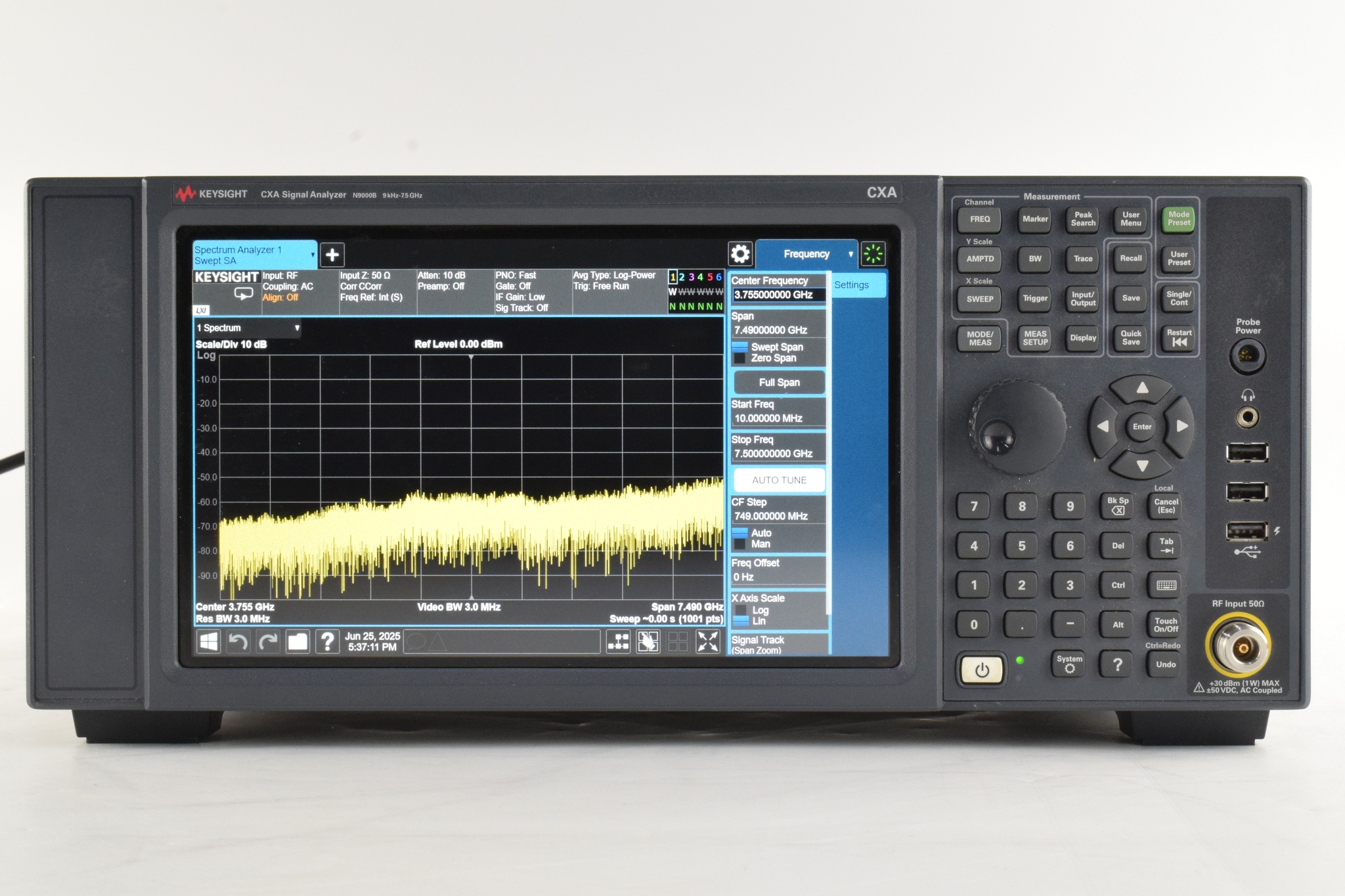
Task: Tap the AUTO TUNE button
Action: click(x=779, y=480)
